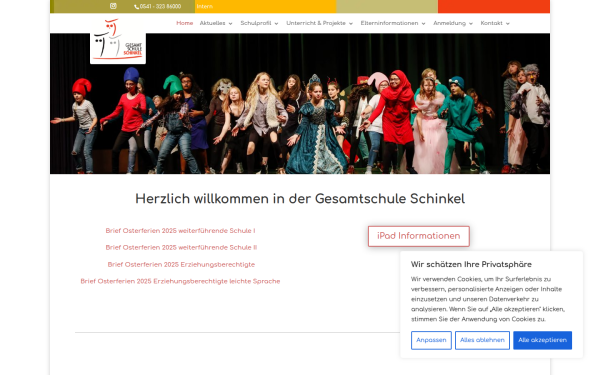Click the orange-red top bar segment
The image size is (600, 375).
coord(494,7)
